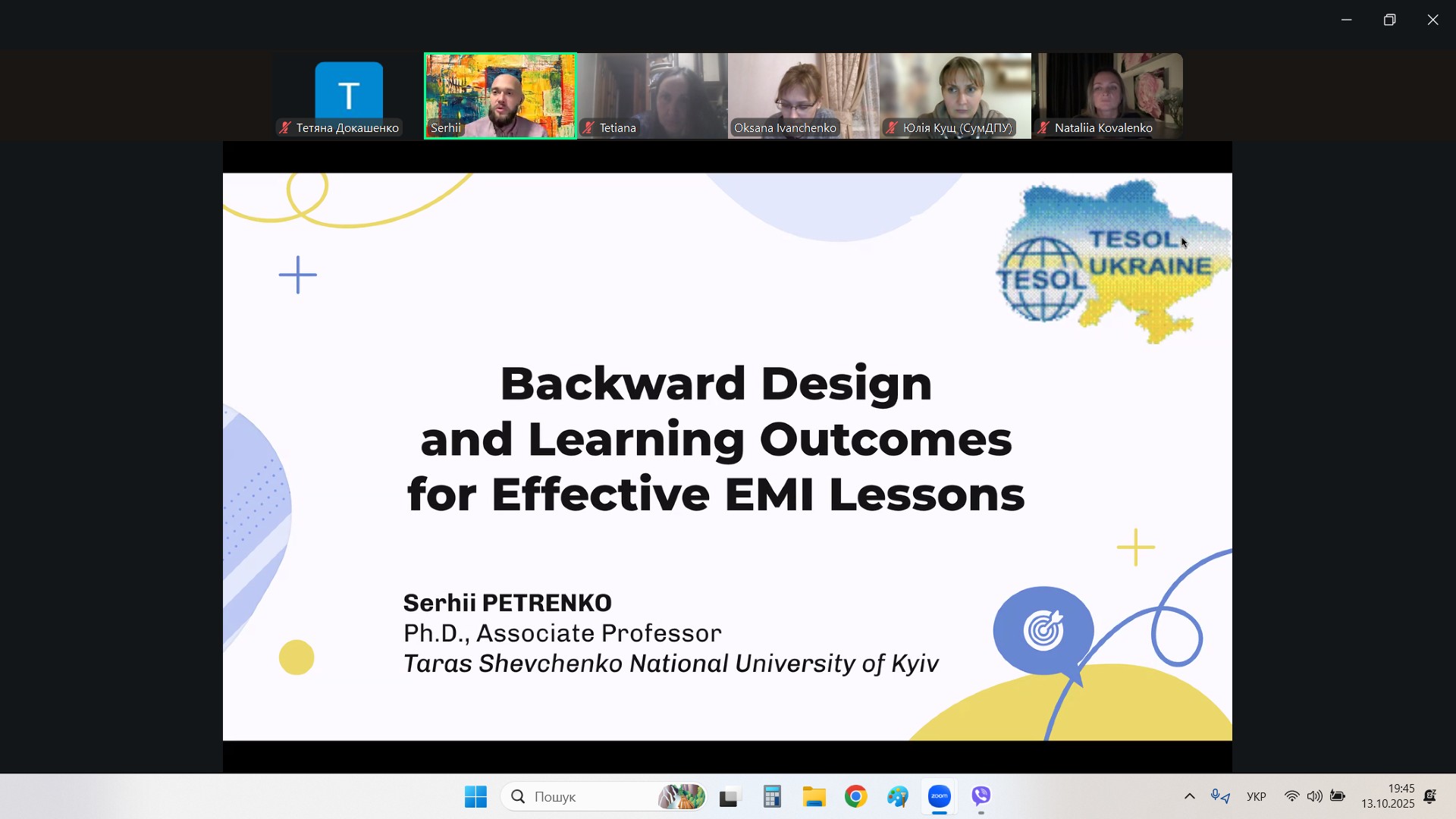The width and height of the screenshot is (1456, 819).
Task: Select Nataliia Kovalenko's video tile
Action: click(x=1107, y=96)
